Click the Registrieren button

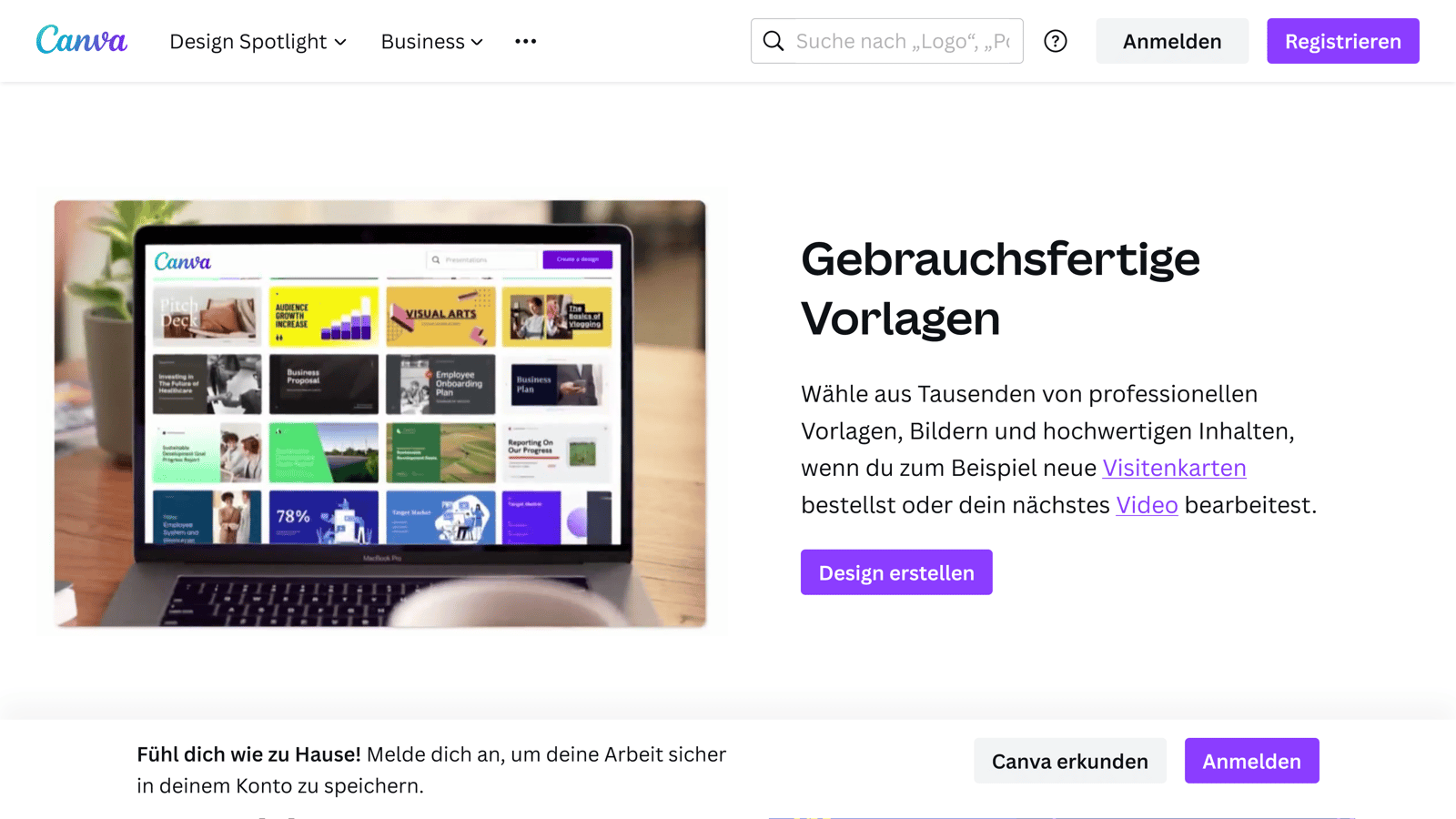click(1342, 41)
